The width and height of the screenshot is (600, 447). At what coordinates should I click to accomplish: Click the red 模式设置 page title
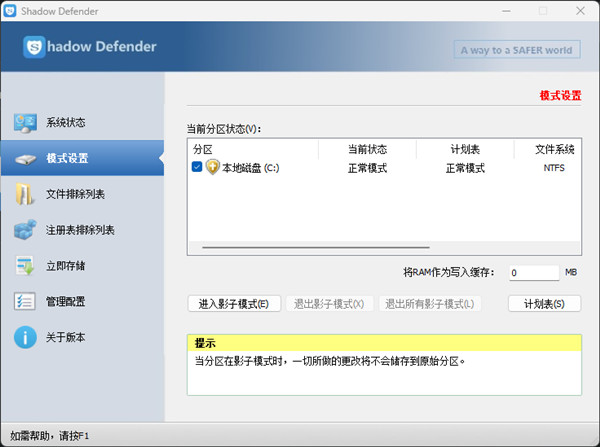[x=560, y=95]
